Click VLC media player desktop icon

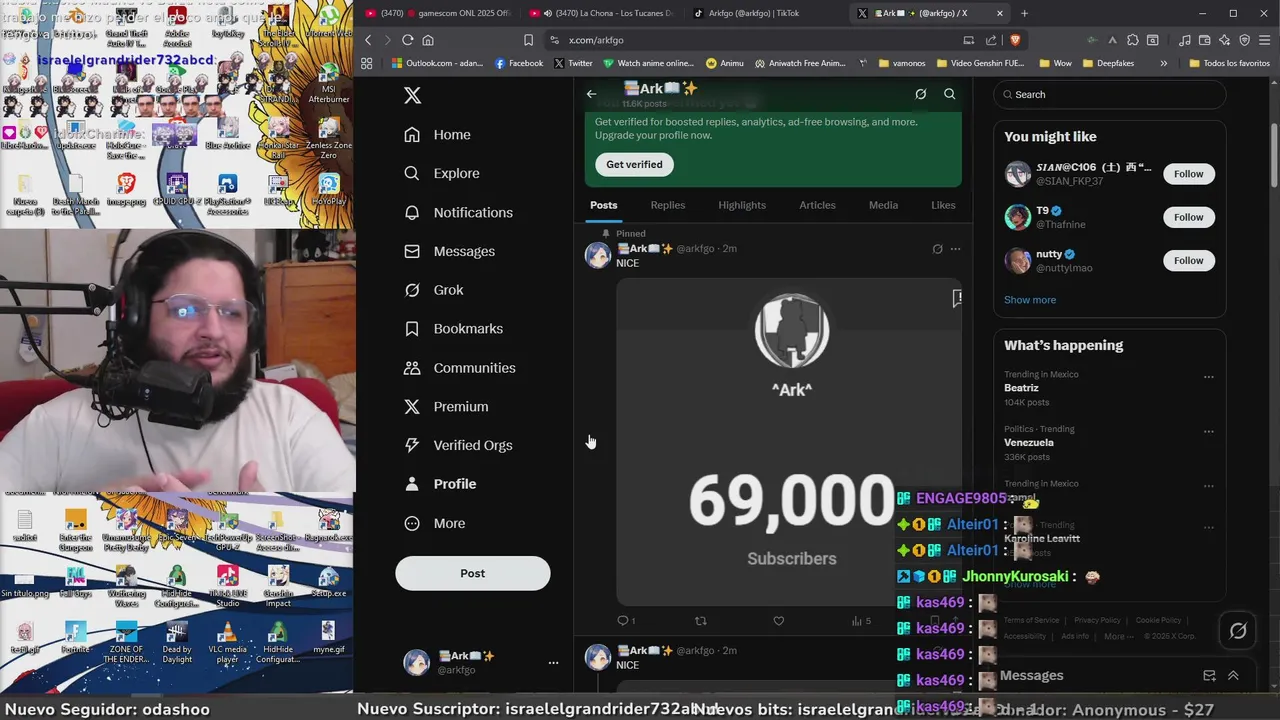tap(227, 643)
